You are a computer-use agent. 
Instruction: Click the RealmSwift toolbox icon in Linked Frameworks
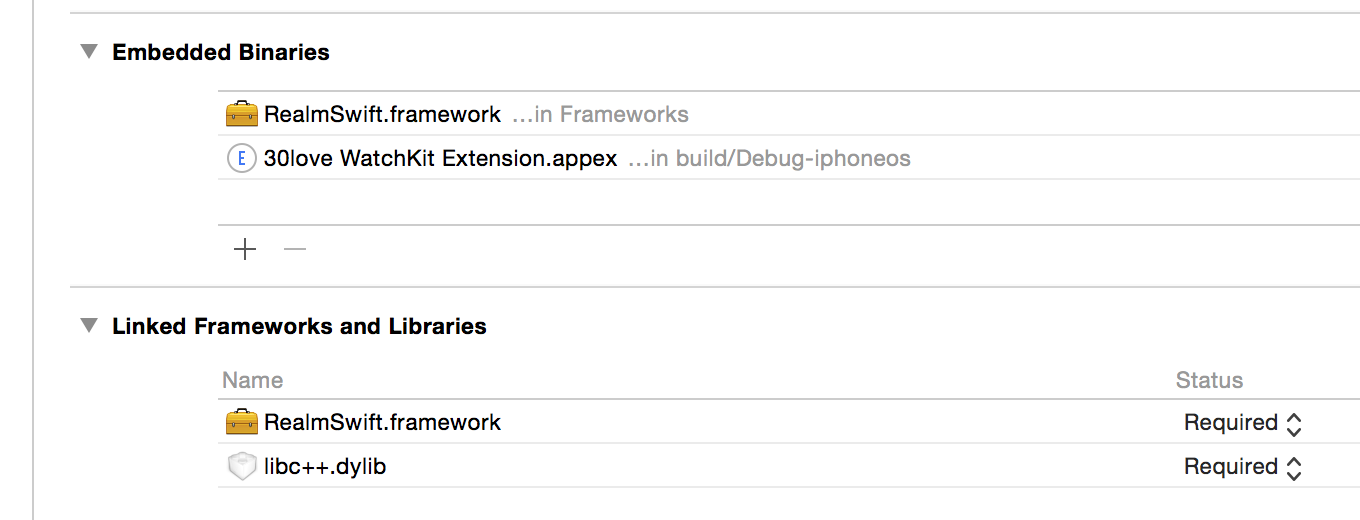pos(242,422)
